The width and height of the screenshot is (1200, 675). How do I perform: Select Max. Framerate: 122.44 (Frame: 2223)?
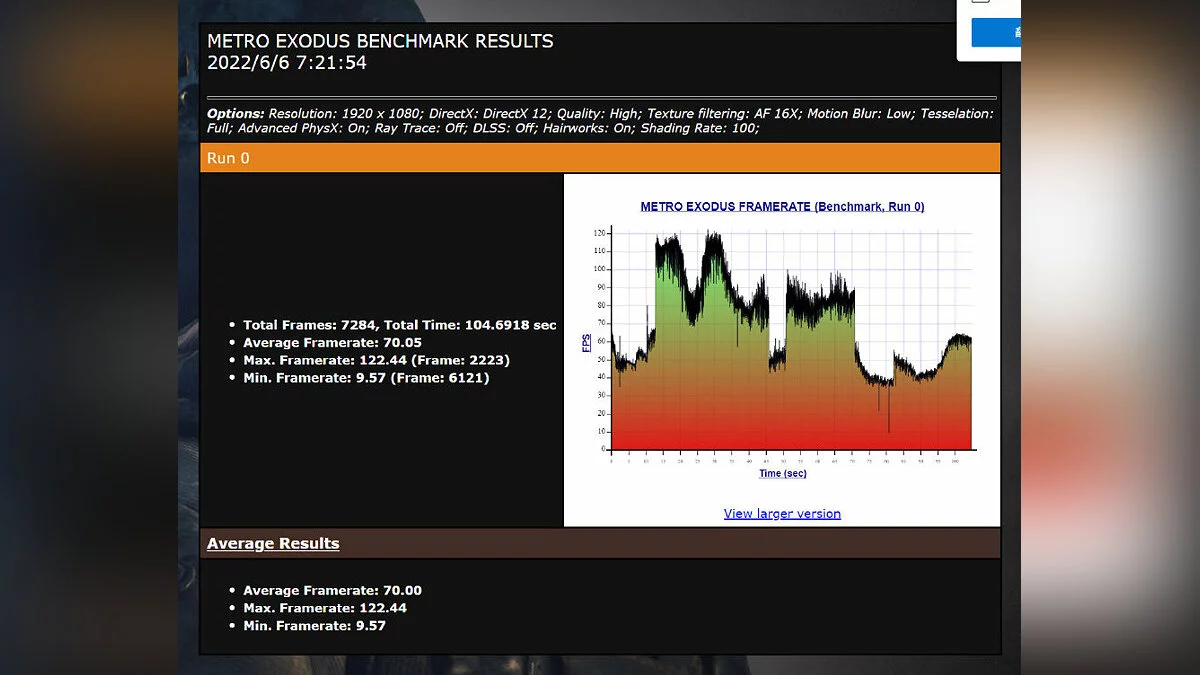pos(377,360)
